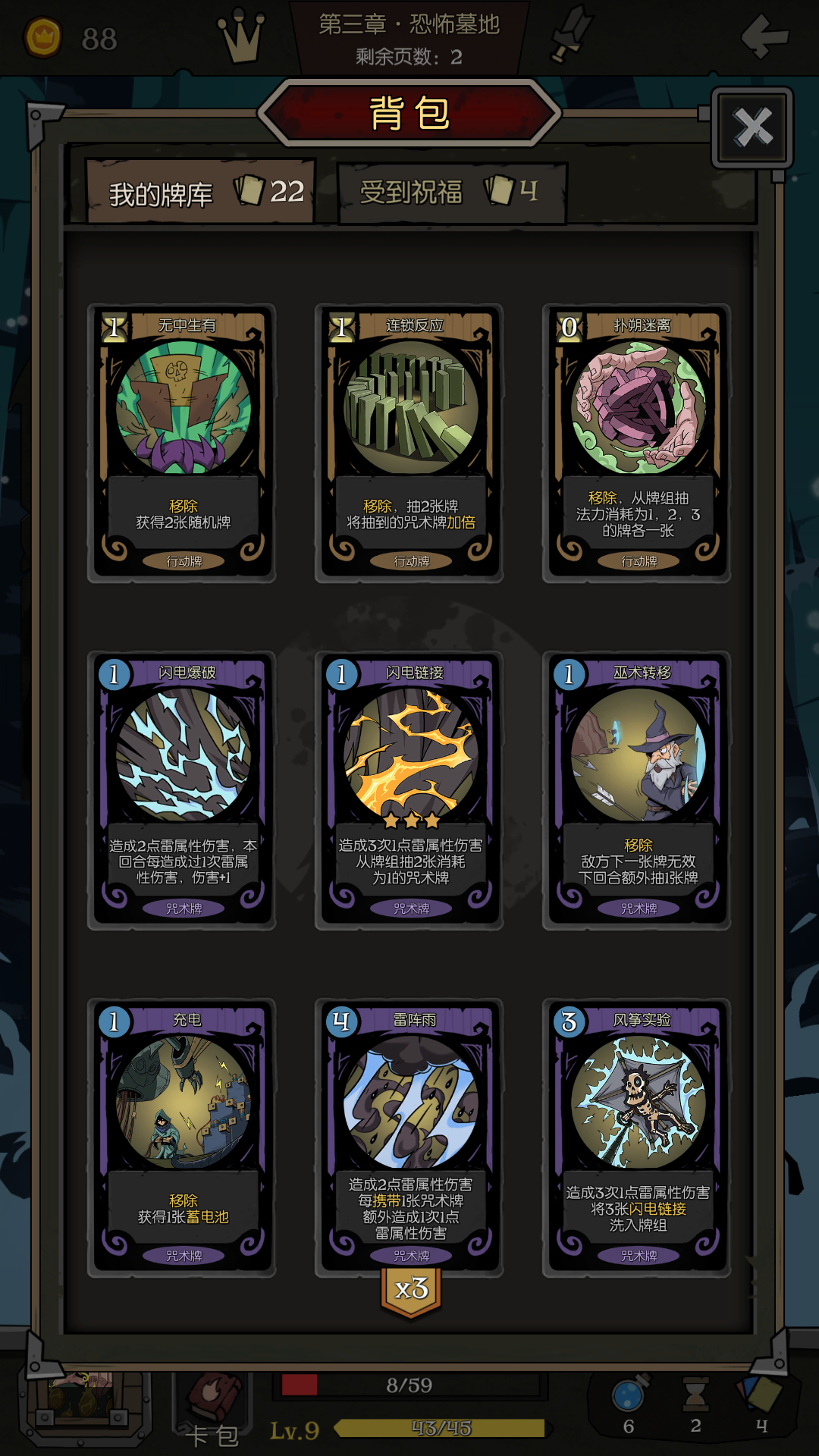Select the 风筝实验 skeleton kite card
Viewport: 819px width, 1456px height.
pyautogui.click(x=637, y=1137)
